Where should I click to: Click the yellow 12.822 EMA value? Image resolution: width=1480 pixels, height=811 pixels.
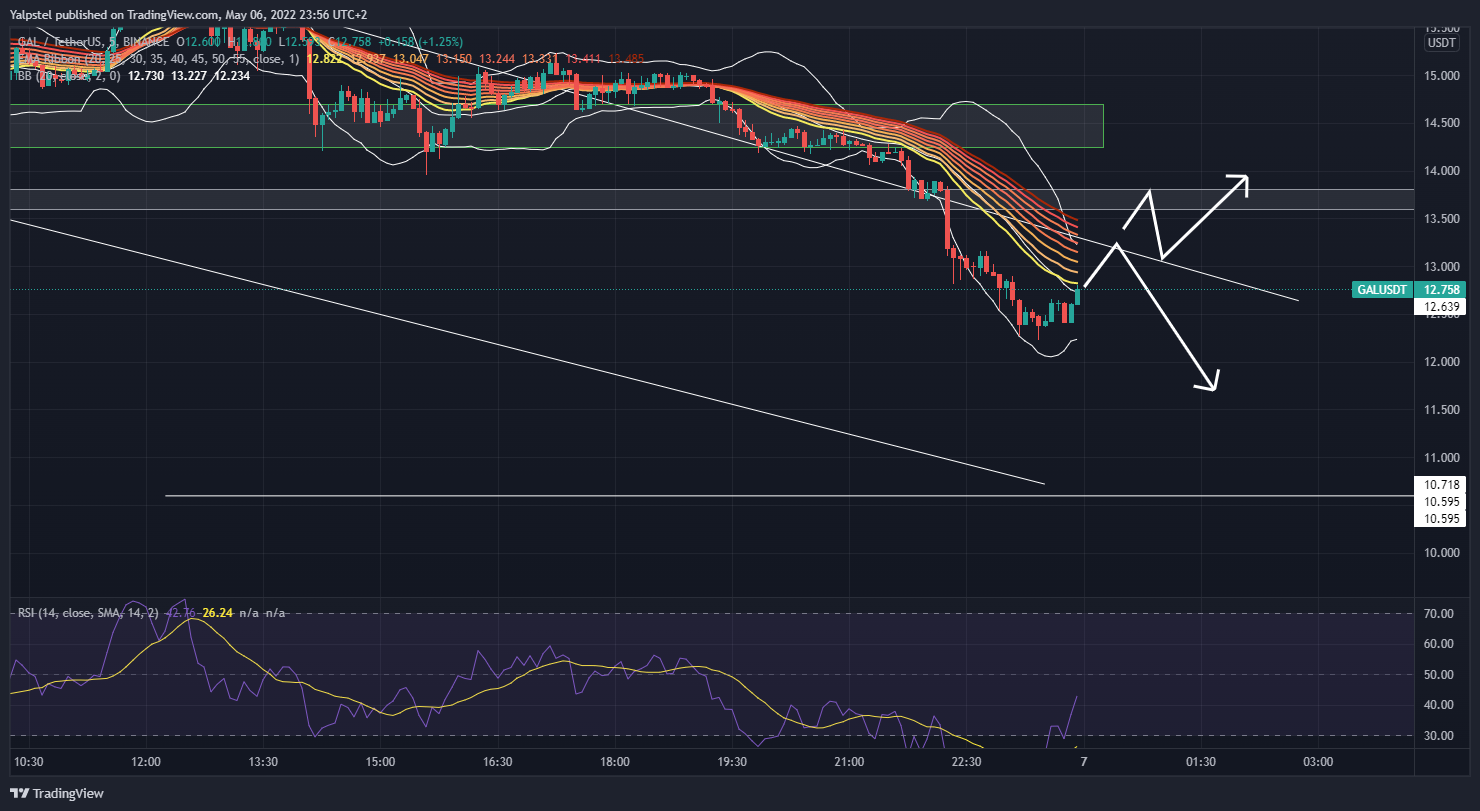326,58
